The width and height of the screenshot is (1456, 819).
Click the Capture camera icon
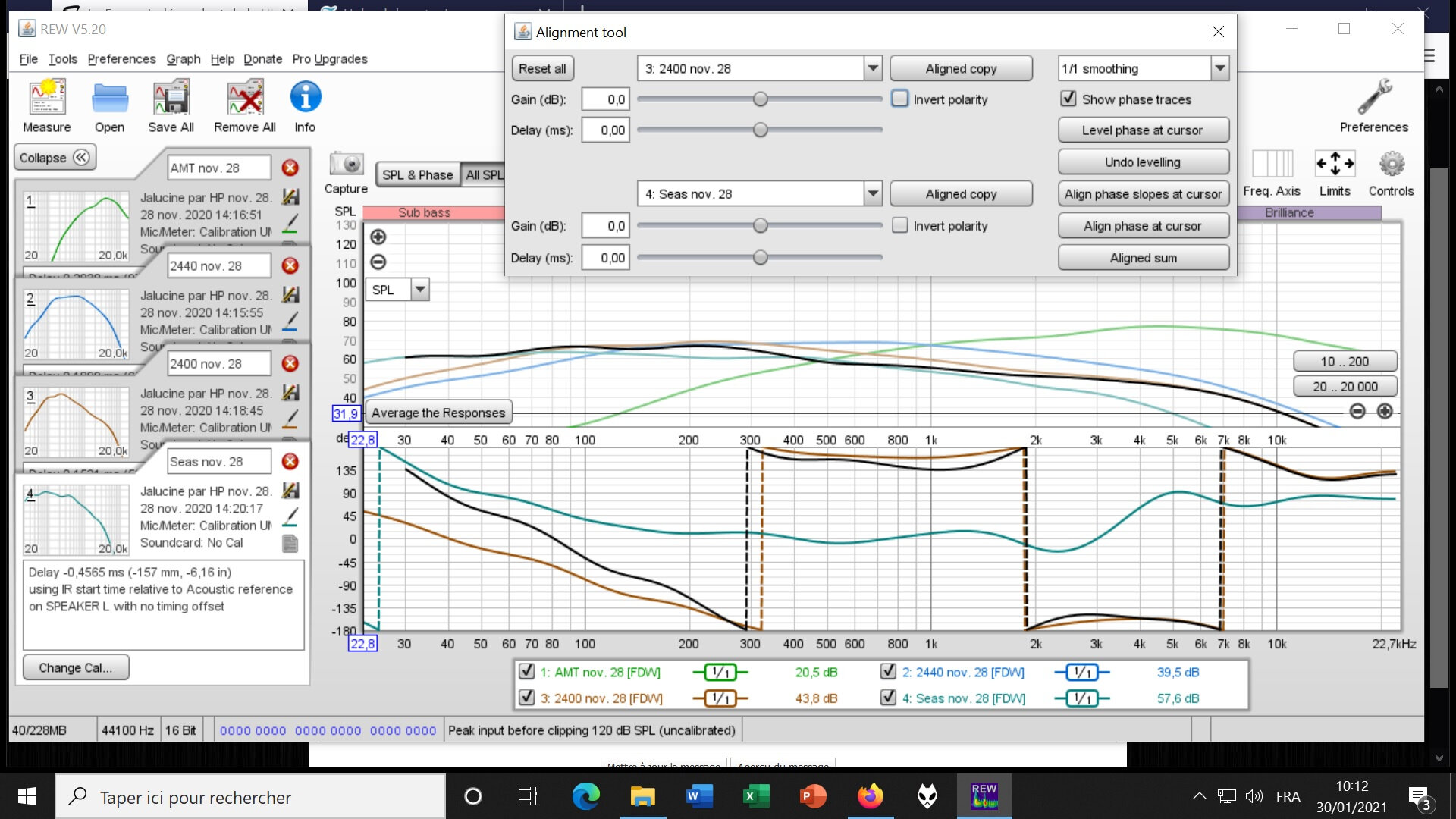coord(346,164)
